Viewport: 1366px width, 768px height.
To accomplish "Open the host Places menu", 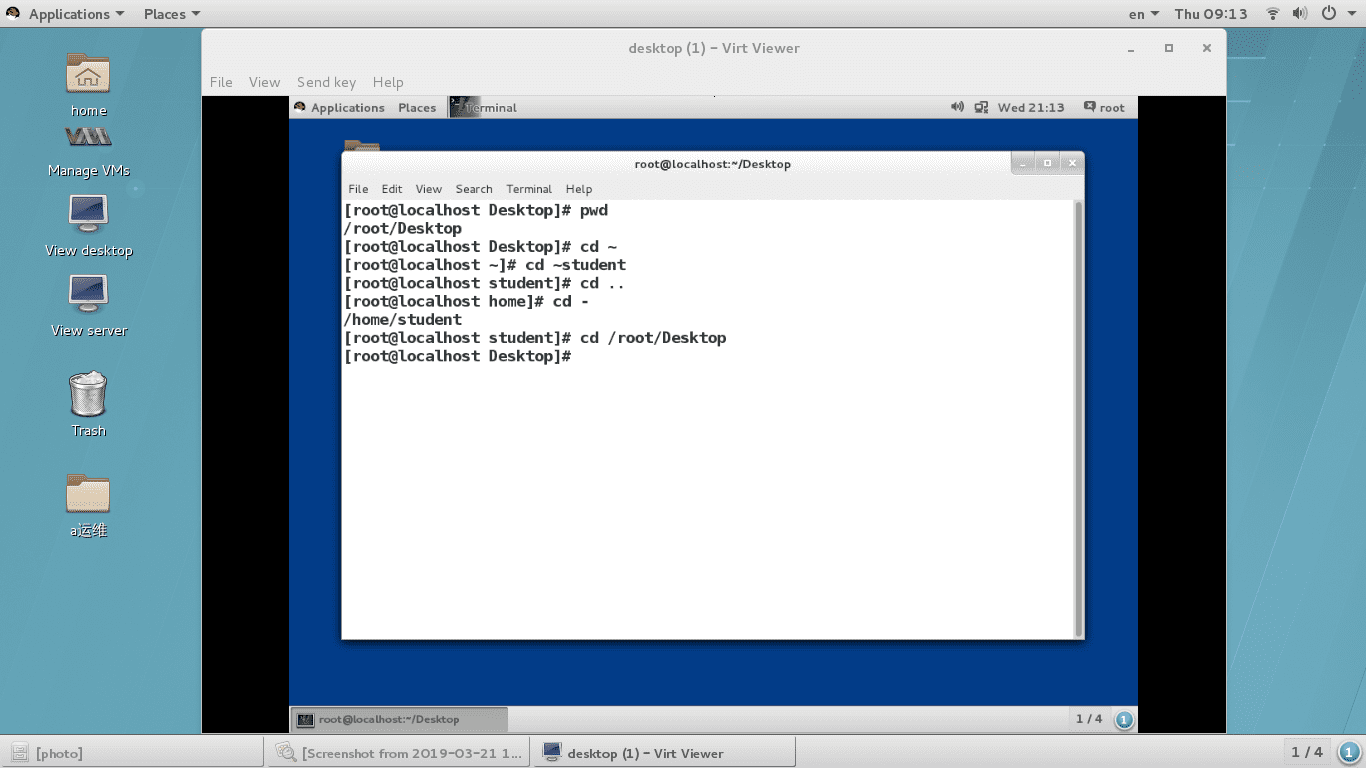I will click(x=172, y=14).
